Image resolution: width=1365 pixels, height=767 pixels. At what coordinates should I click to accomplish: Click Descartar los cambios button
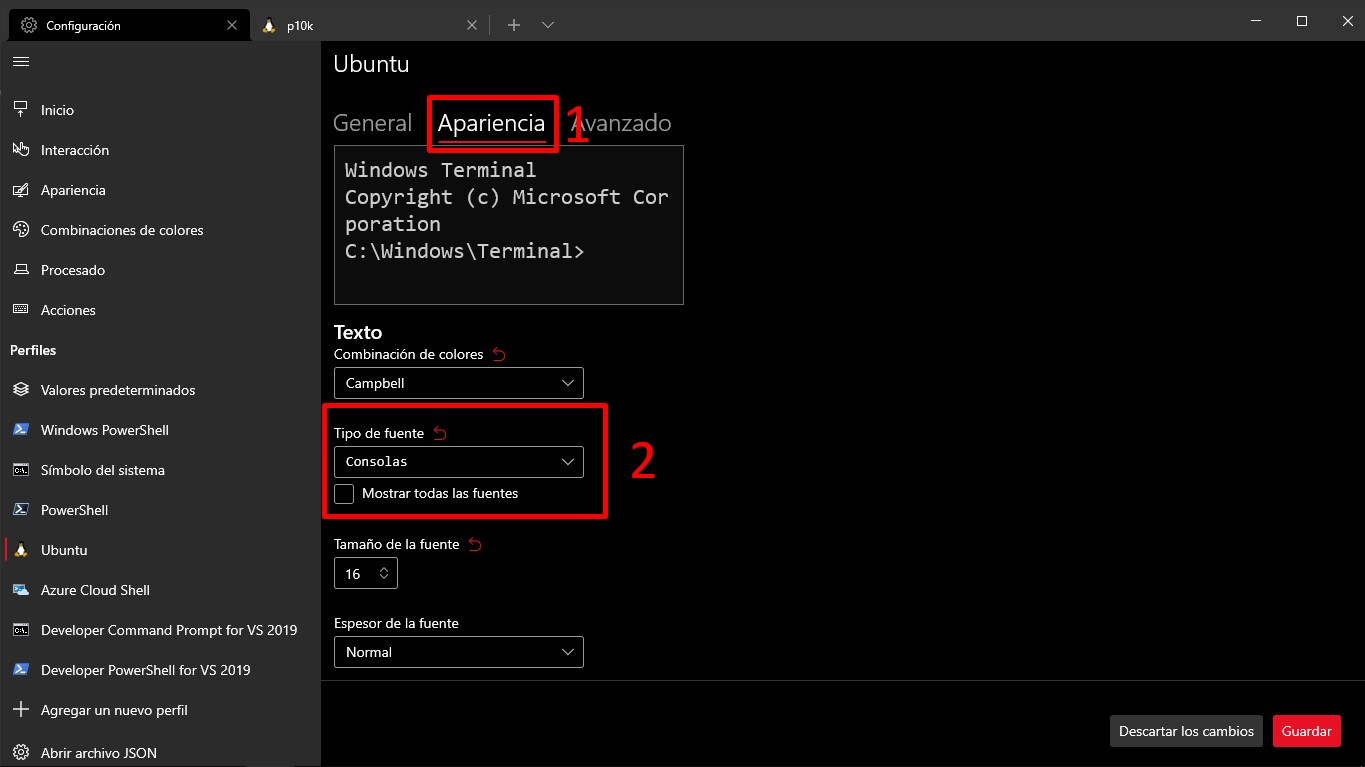1186,731
